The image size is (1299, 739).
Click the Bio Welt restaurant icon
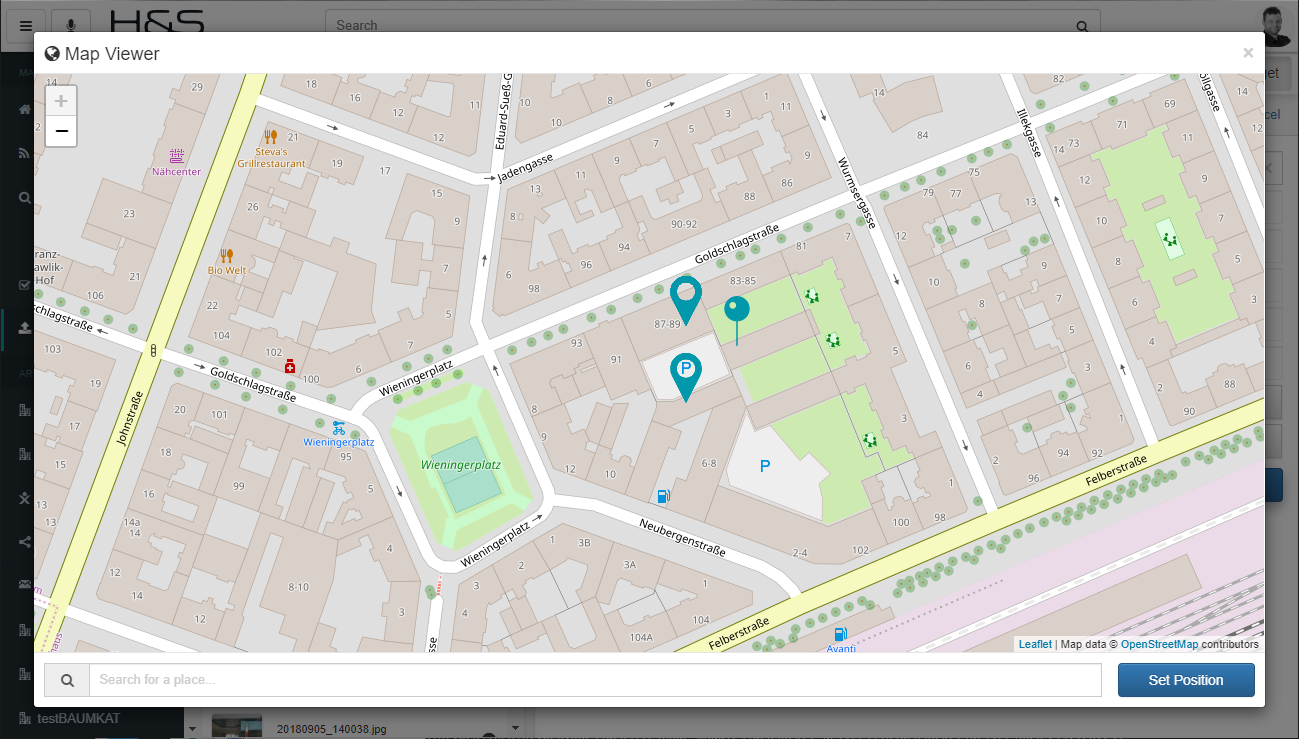tap(227, 256)
